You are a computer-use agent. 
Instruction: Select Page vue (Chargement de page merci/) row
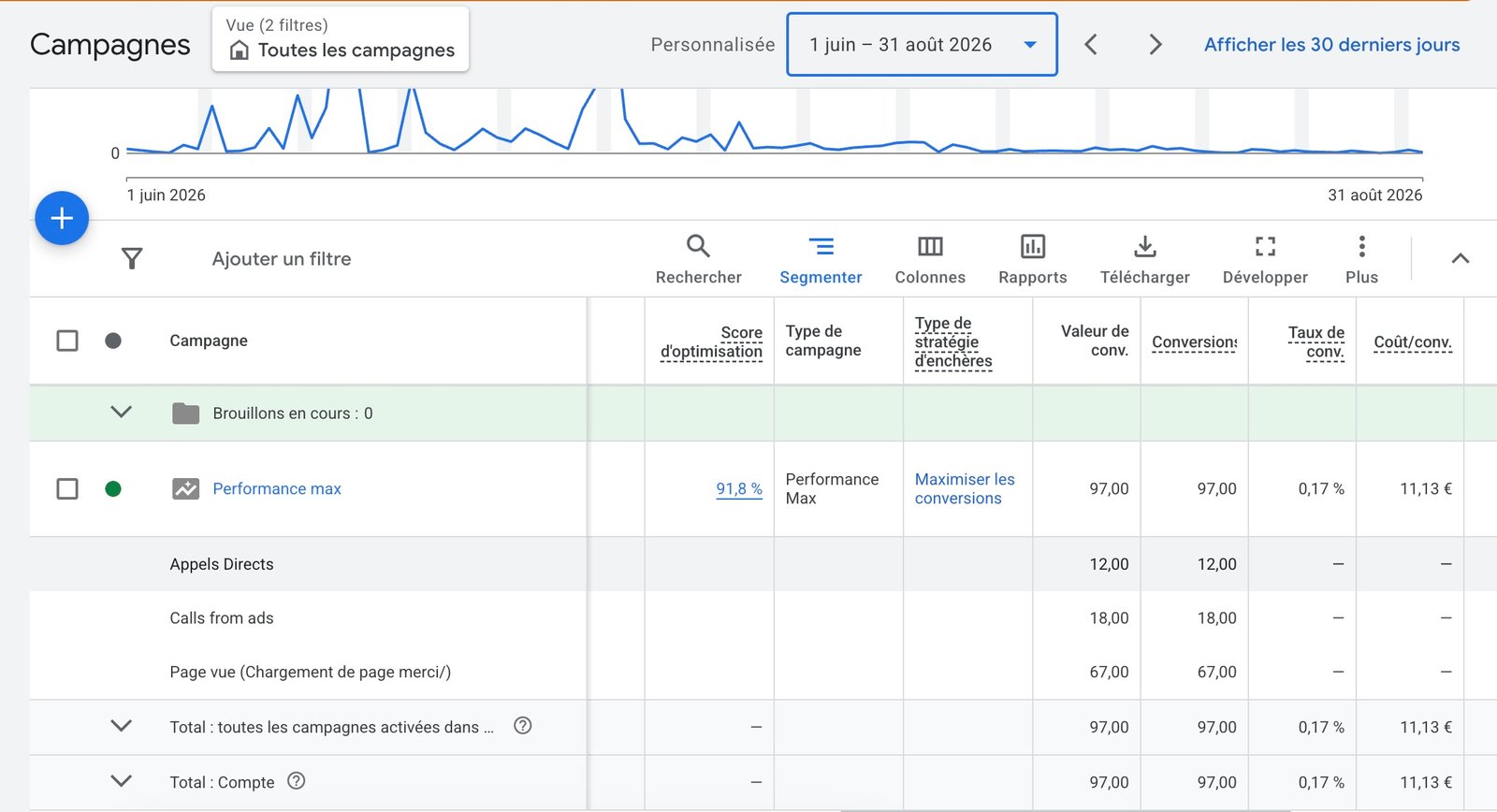point(763,672)
